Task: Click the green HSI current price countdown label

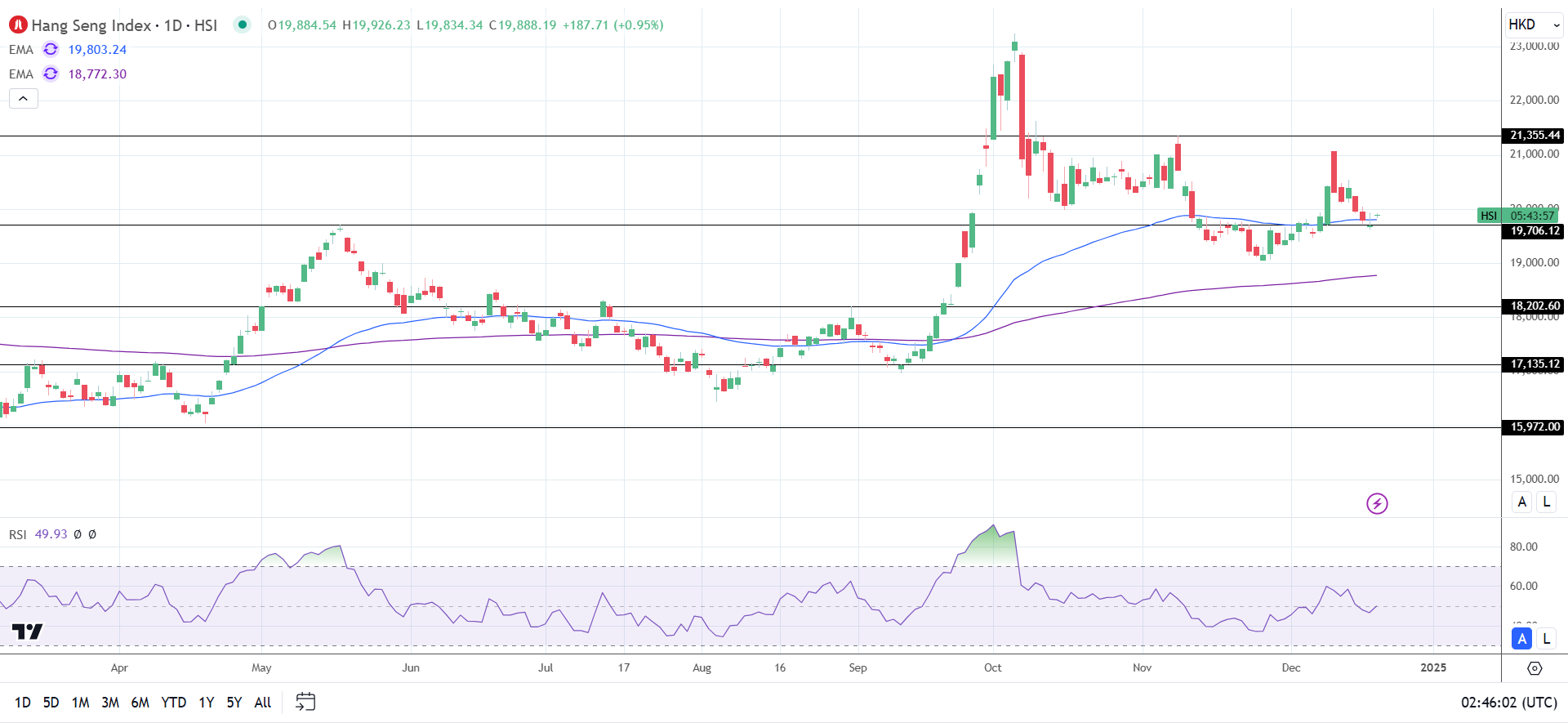Action: pos(1518,216)
